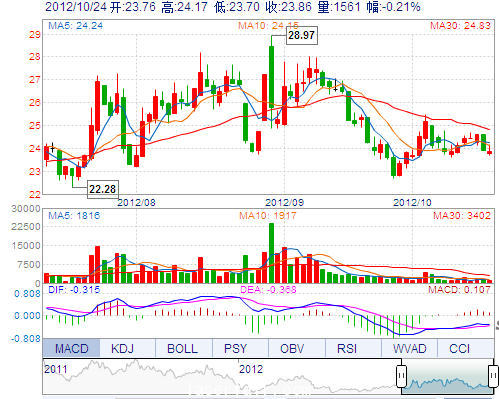Click the MA30: 24.83 price legend
This screenshot has width=499, height=399.
click(x=460, y=26)
